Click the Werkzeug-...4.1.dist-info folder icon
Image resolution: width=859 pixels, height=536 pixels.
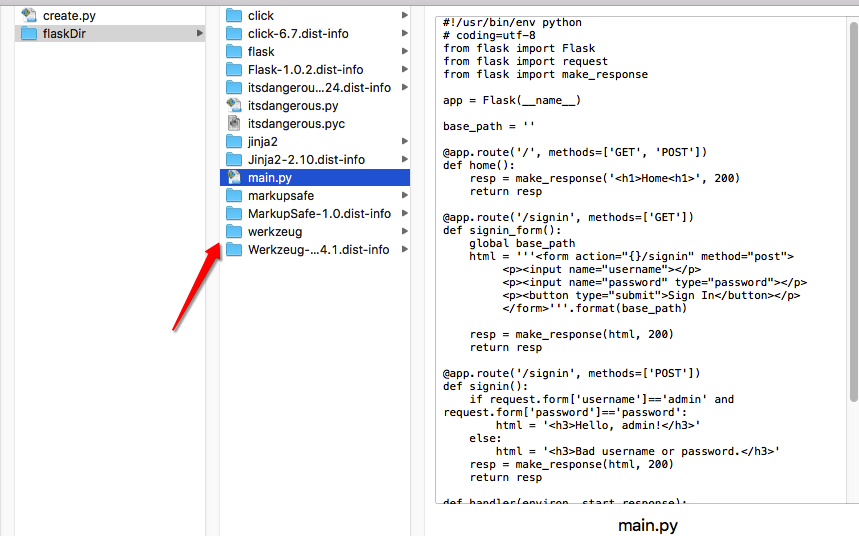coord(234,249)
